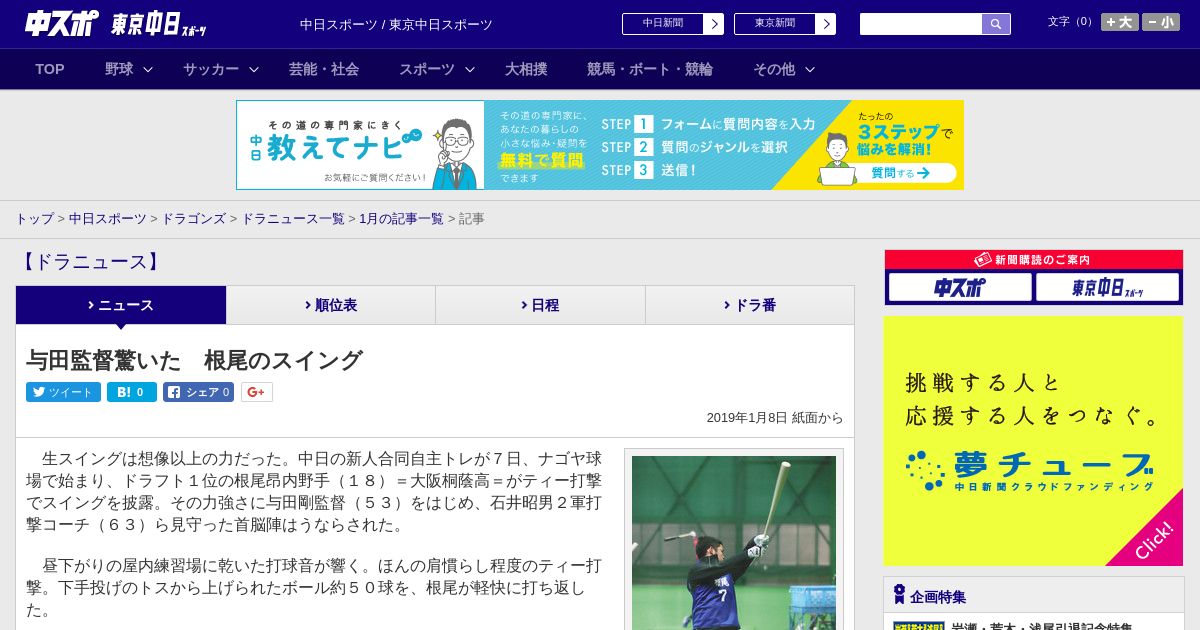Share article on Facebook シェア button
This screenshot has width=1200, height=630.
coord(198,392)
